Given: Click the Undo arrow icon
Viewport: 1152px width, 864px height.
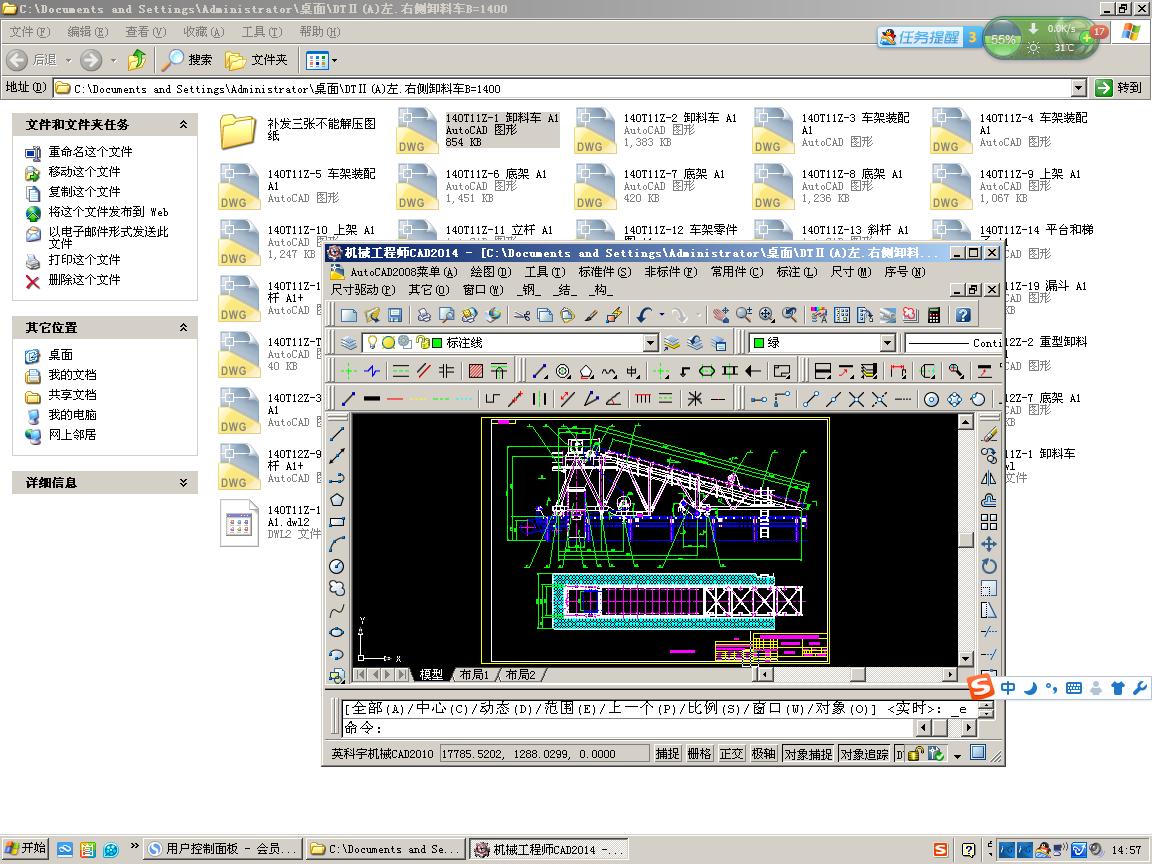Looking at the screenshot, I should tap(645, 315).
